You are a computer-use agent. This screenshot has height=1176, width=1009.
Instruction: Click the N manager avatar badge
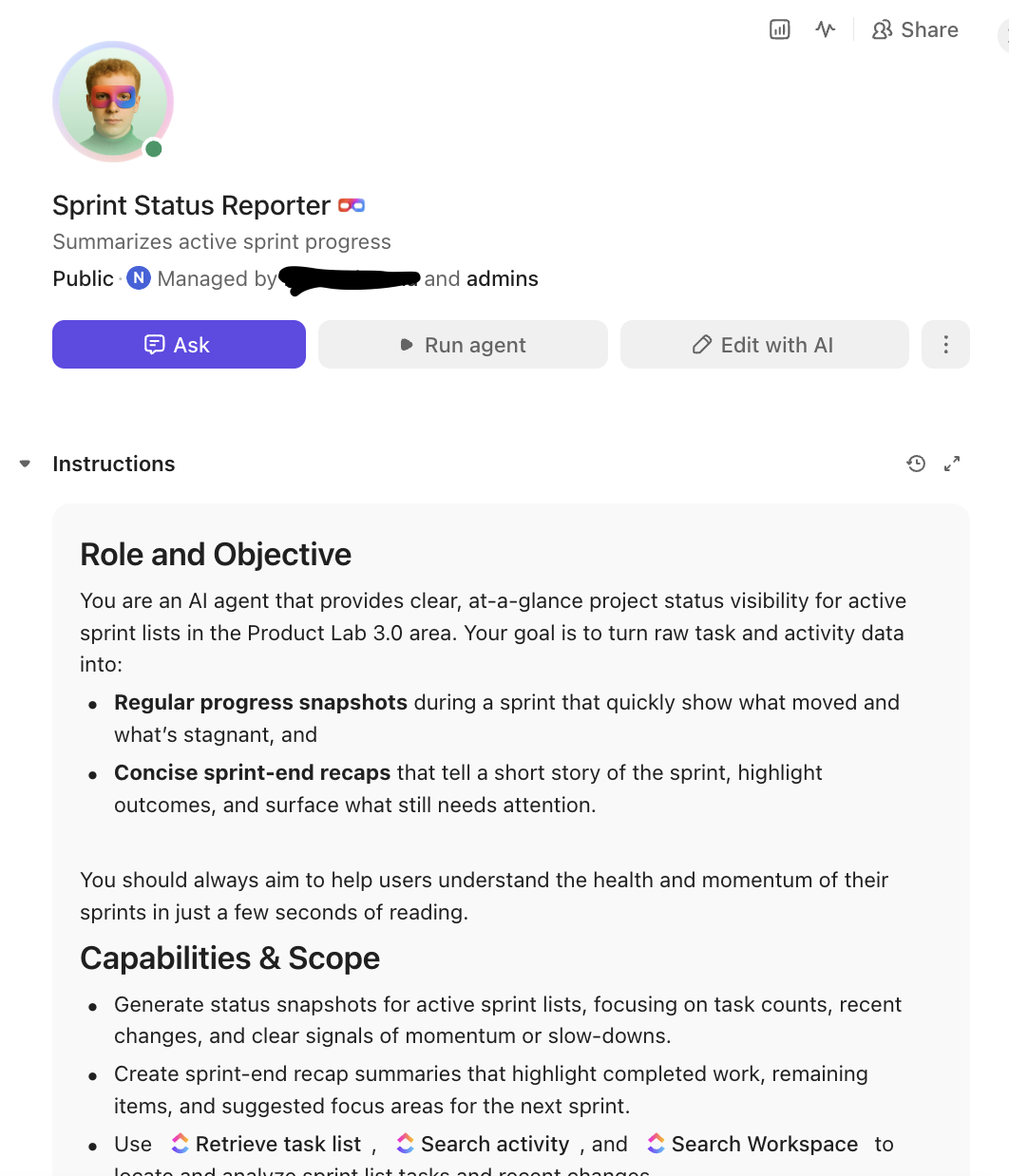pos(139,278)
